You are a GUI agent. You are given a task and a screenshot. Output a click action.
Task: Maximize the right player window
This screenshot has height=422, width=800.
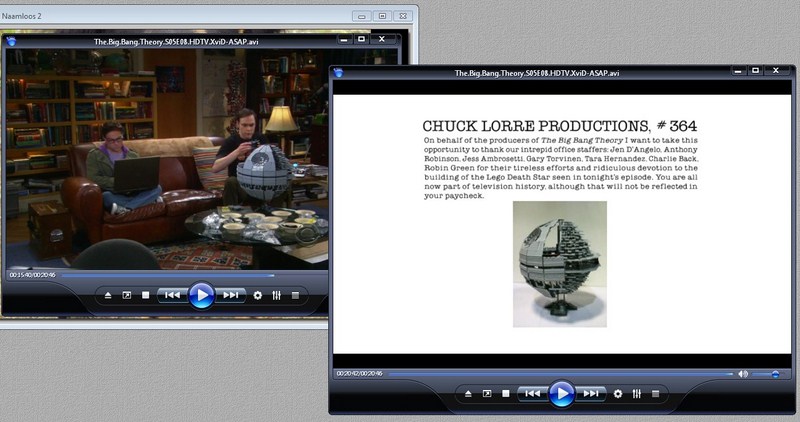(756, 71)
